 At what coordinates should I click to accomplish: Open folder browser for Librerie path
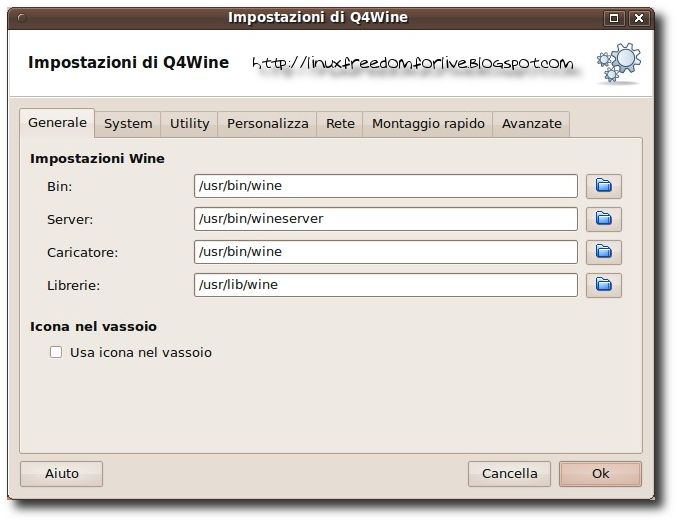(x=603, y=285)
